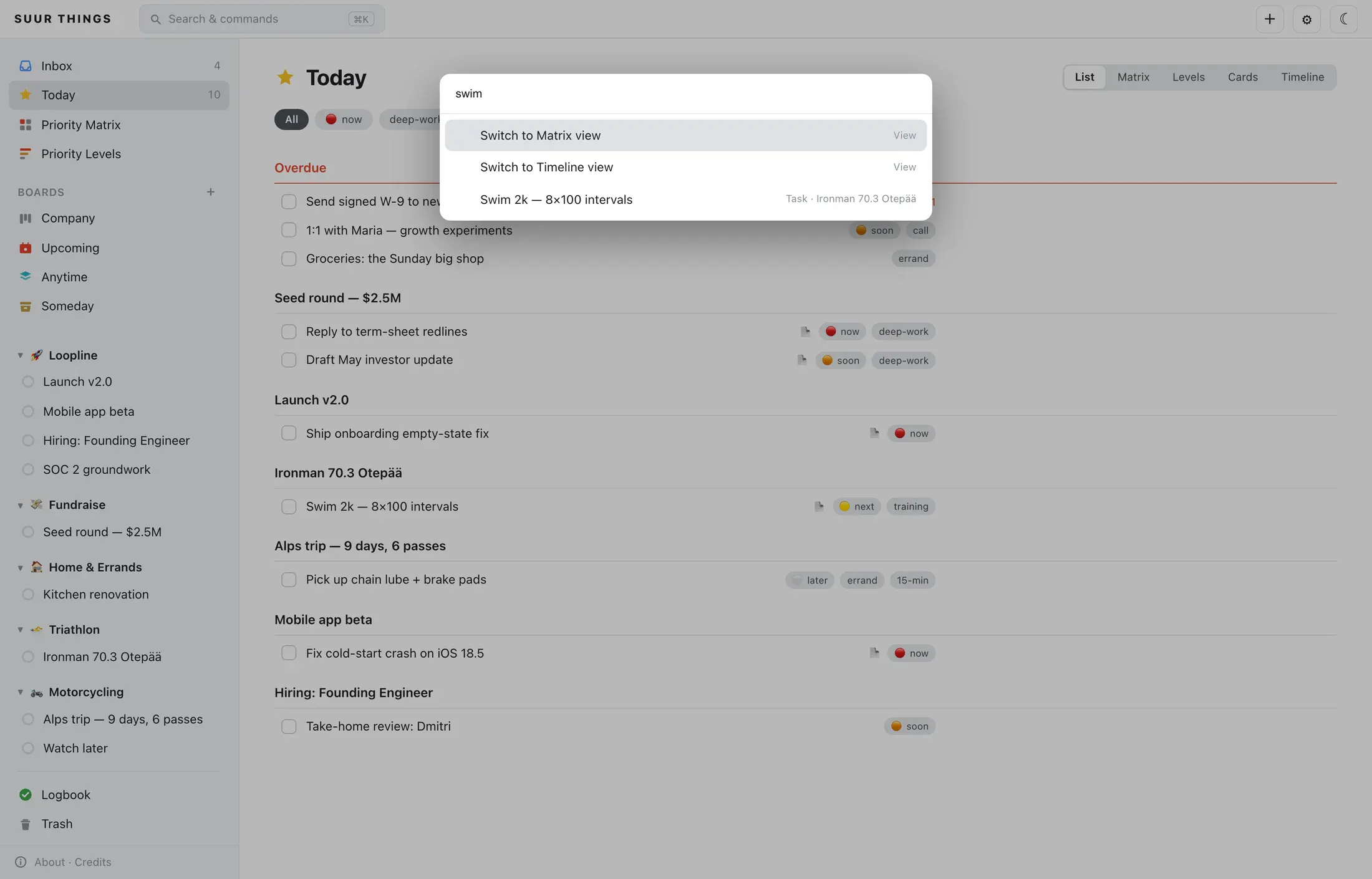Screen dimensions: 1372x879
Task: Open the Watch later project
Action: pos(75,748)
